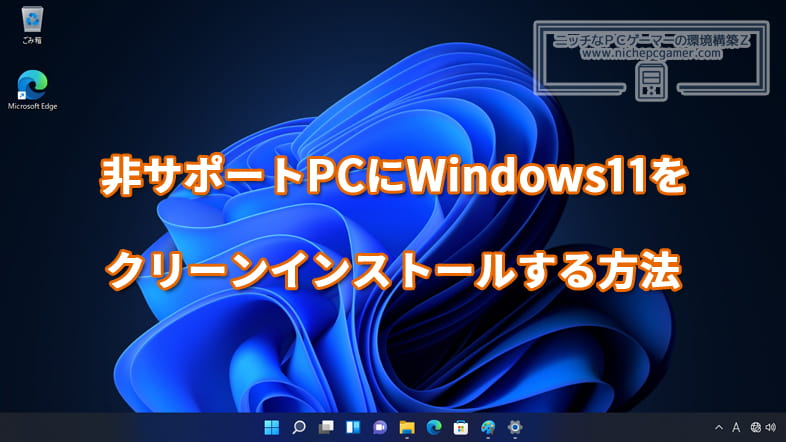Open File Explorer from the taskbar
This screenshot has height=442, width=786.
click(x=407, y=427)
